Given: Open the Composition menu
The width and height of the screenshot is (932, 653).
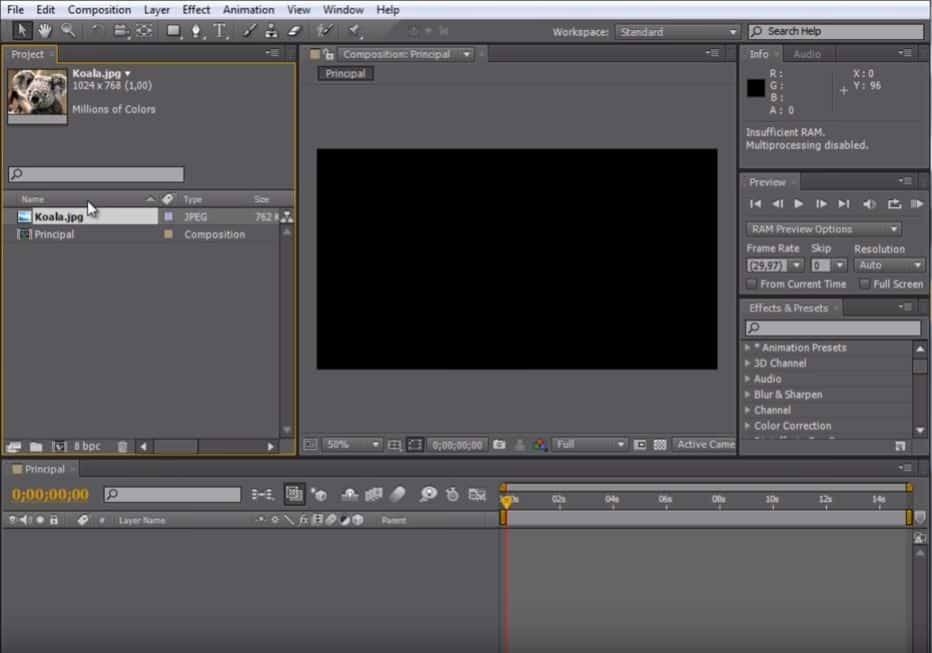Looking at the screenshot, I should coord(99,10).
